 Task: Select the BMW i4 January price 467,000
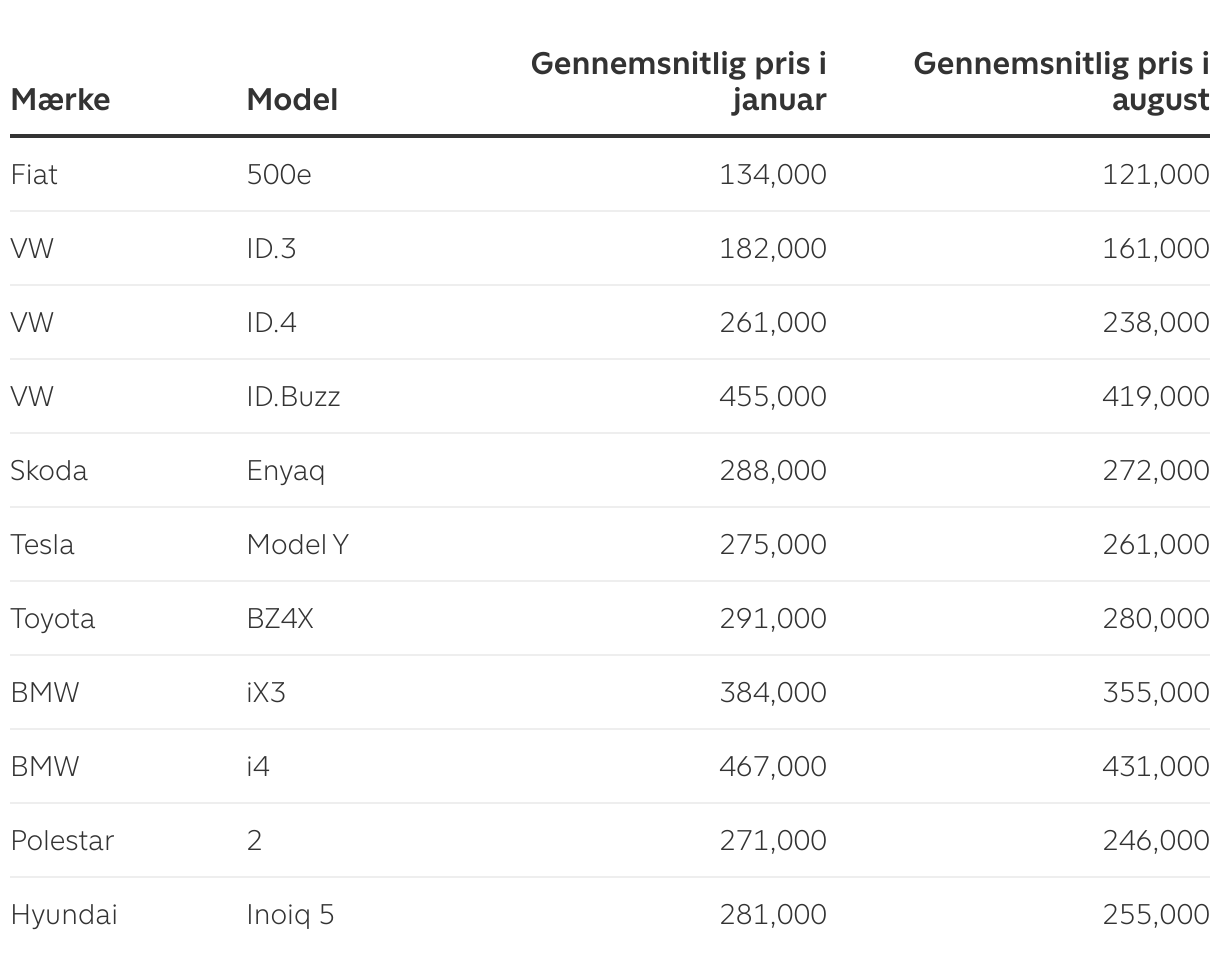click(772, 767)
